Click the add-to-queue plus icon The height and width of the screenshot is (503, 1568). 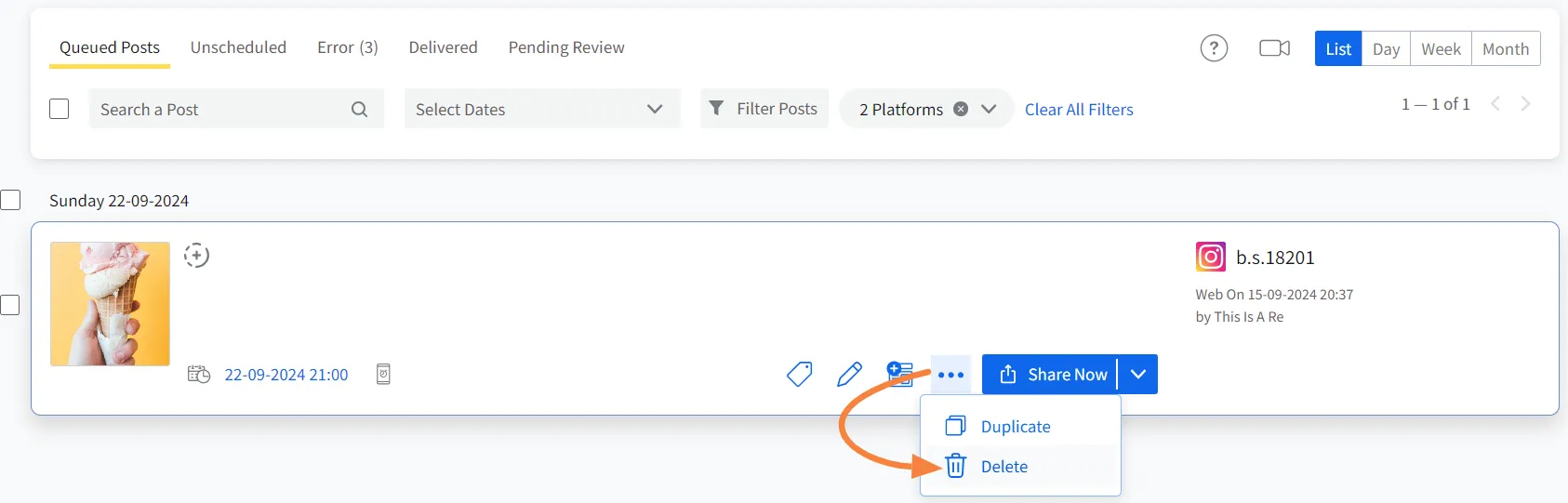[x=899, y=374]
